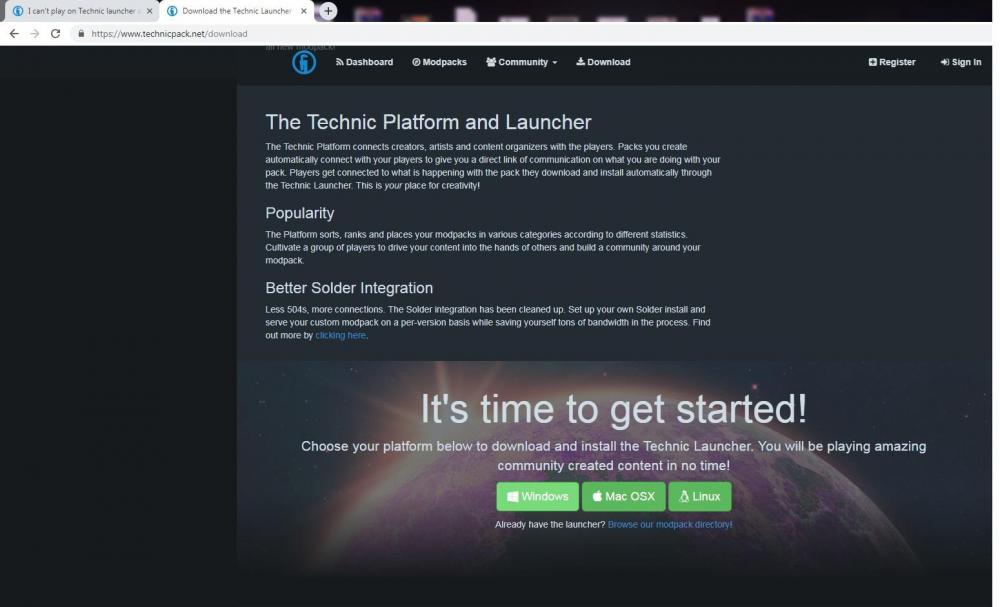Click the browser back arrow
Image resolution: width=1000 pixels, height=607 pixels.
pyautogui.click(x=14, y=34)
